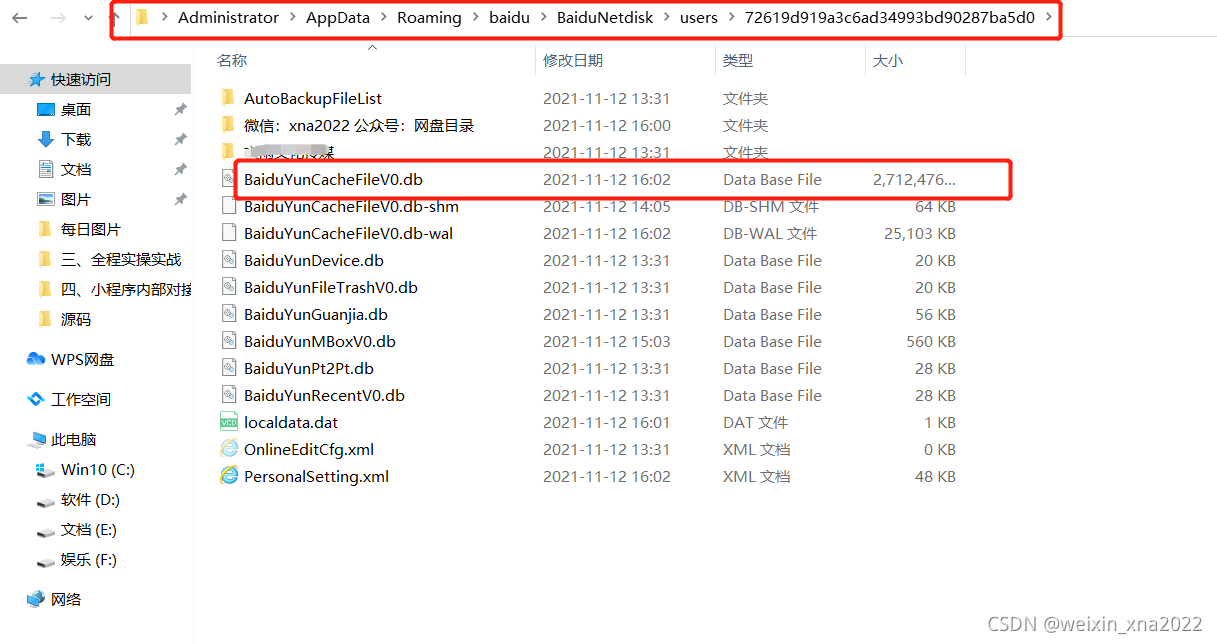Open 文档 in quick access

[x=76, y=169]
